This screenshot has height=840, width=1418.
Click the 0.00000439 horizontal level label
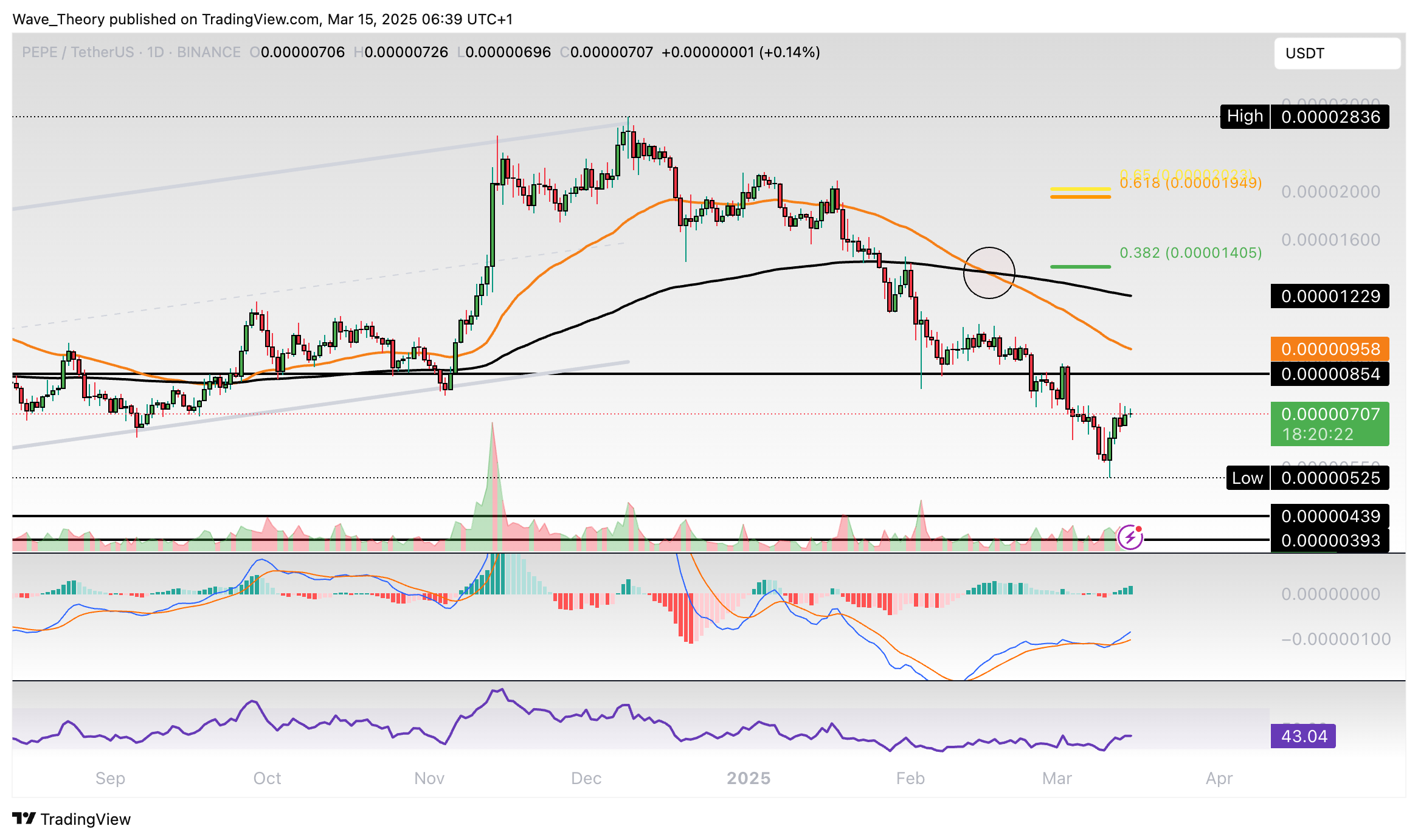click(1329, 516)
